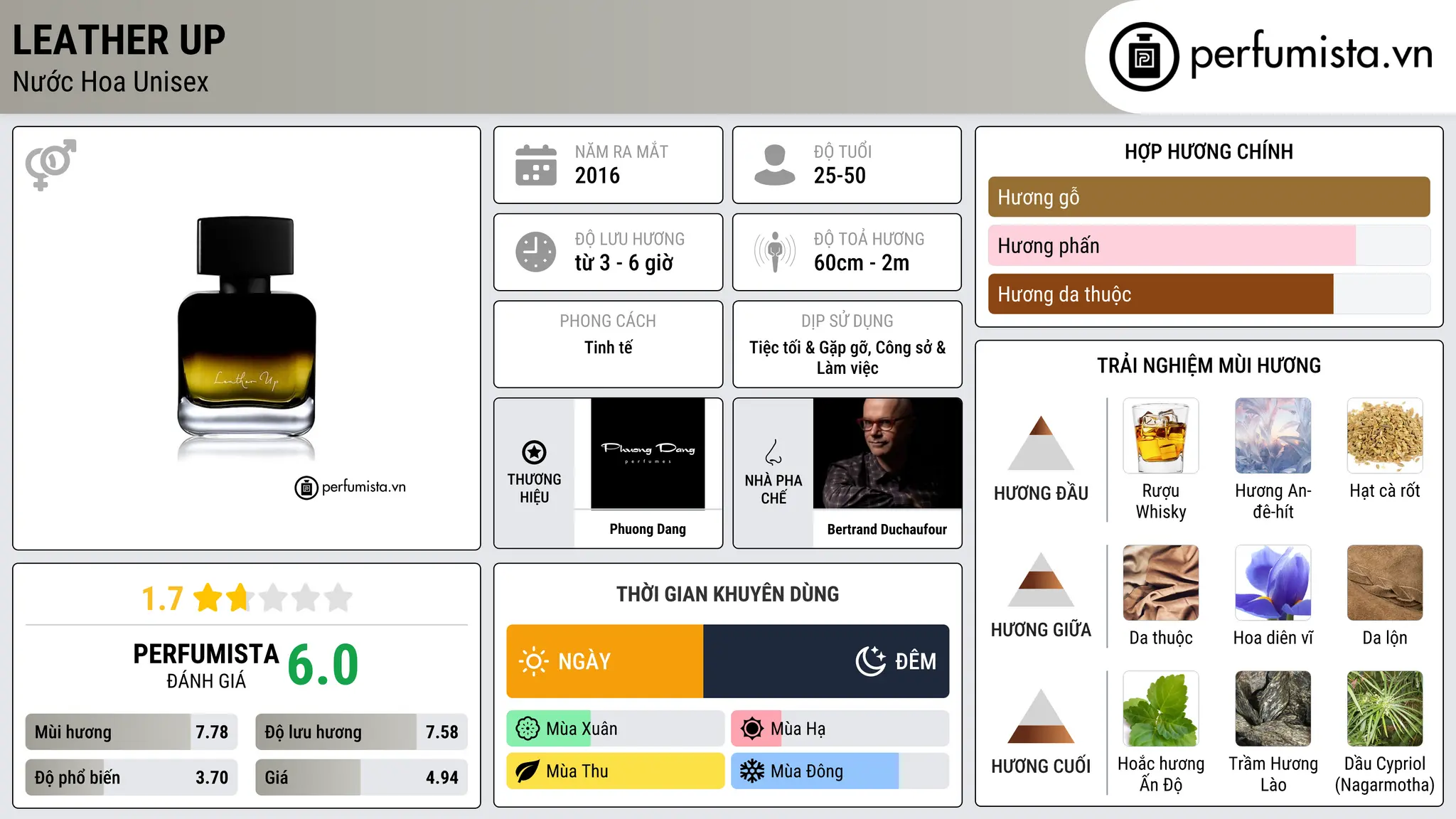Click the dark Đêm nighttime bar segment
The width and height of the screenshot is (1456, 819).
pos(826,661)
